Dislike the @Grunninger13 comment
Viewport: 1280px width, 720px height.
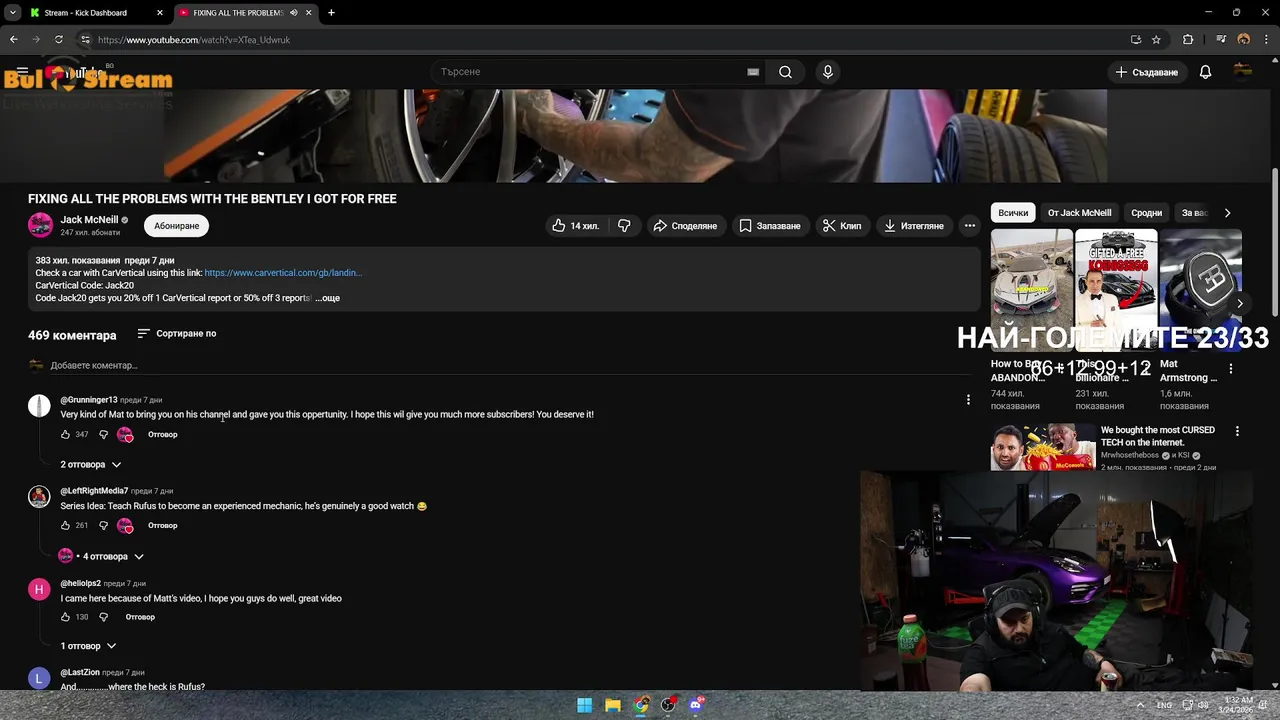[x=103, y=434]
